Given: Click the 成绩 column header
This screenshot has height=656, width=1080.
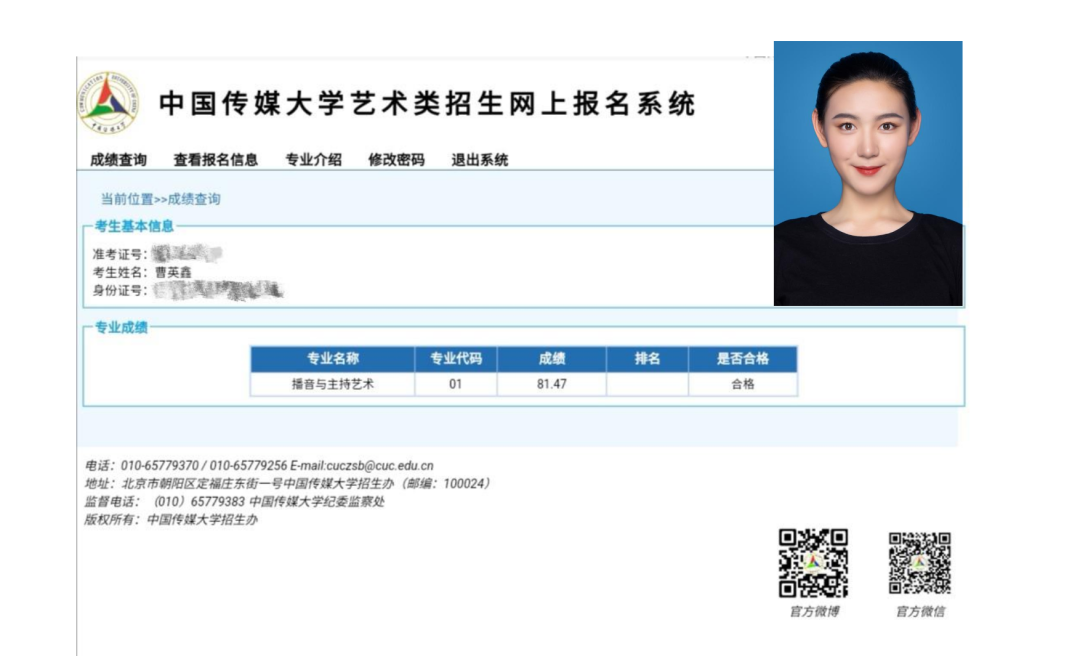Looking at the screenshot, I should (552, 358).
